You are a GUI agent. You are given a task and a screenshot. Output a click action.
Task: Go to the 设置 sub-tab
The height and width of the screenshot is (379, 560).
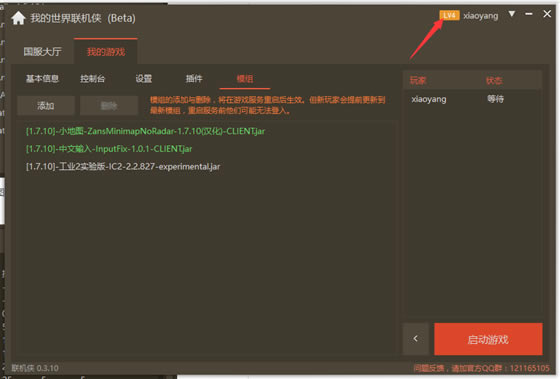[144, 79]
